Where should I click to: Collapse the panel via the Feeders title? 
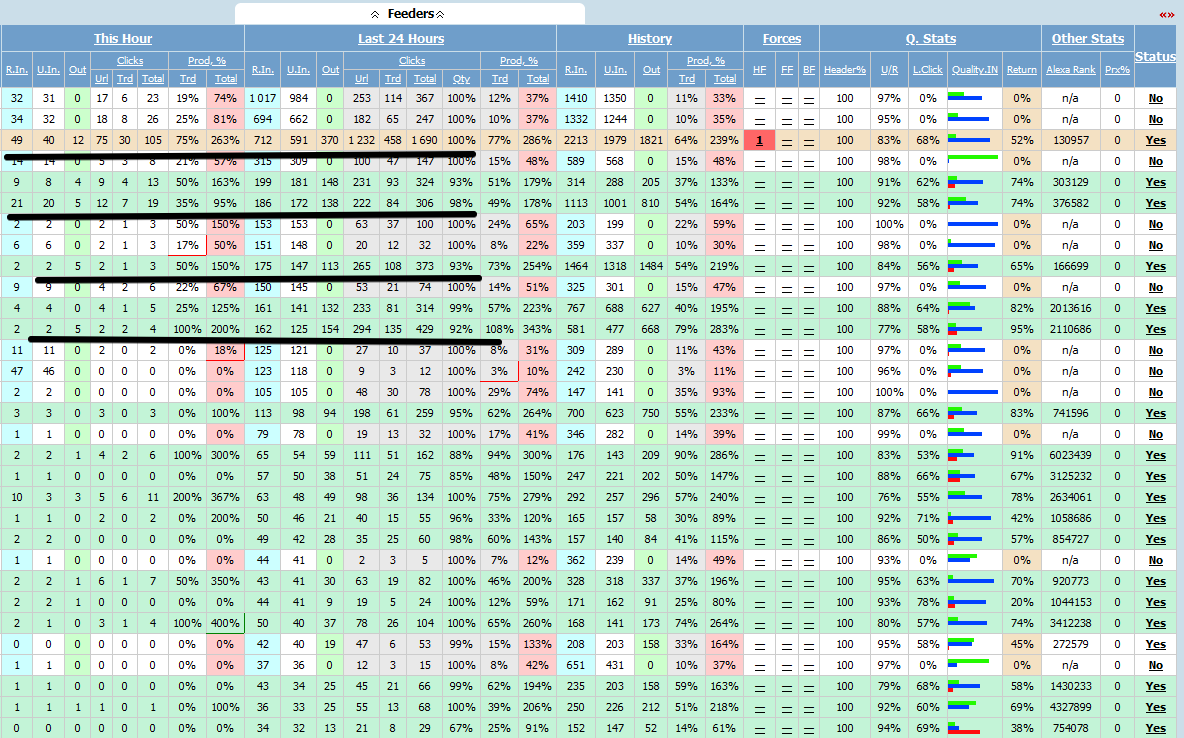411,14
